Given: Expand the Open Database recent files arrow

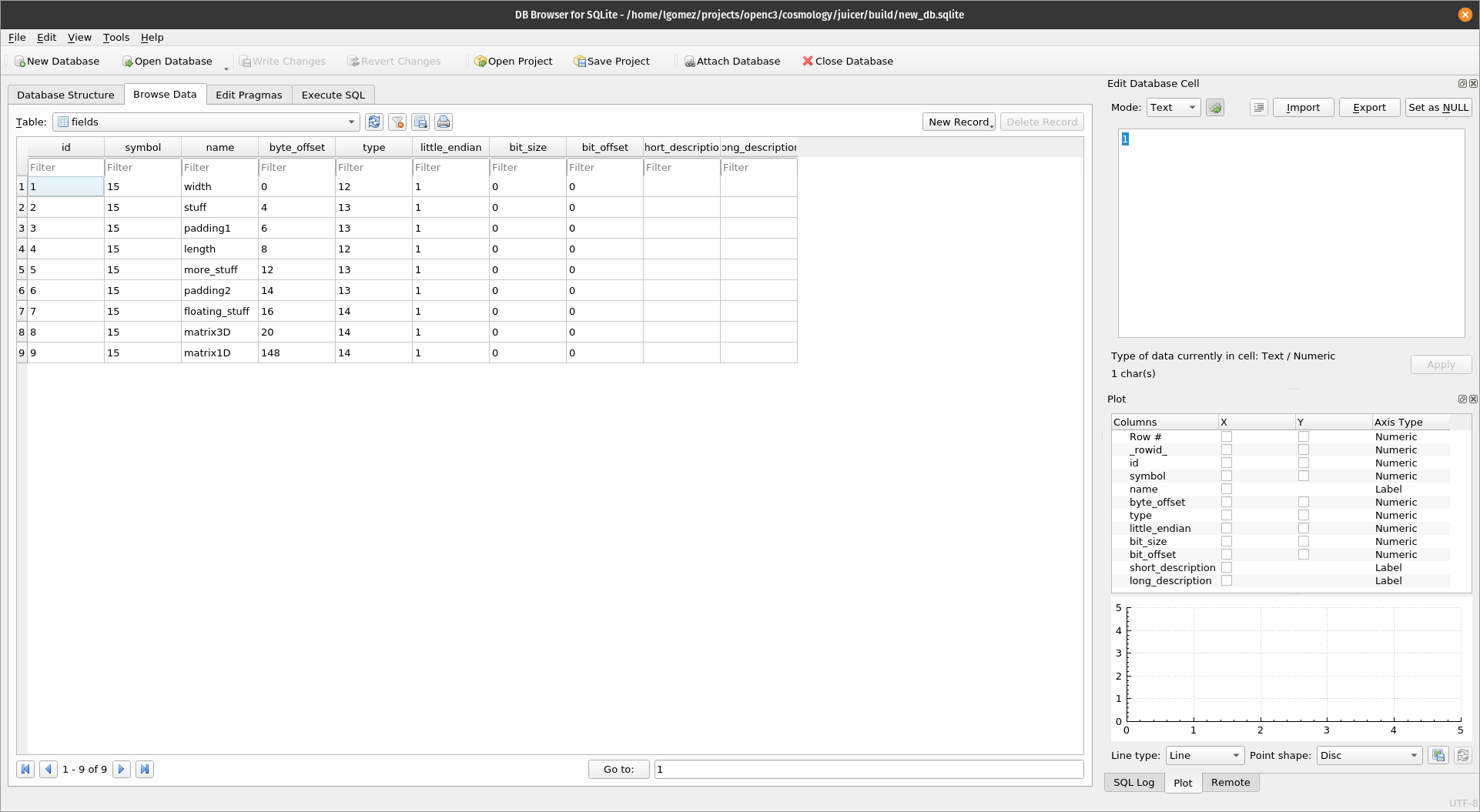Looking at the screenshot, I should (226, 68).
